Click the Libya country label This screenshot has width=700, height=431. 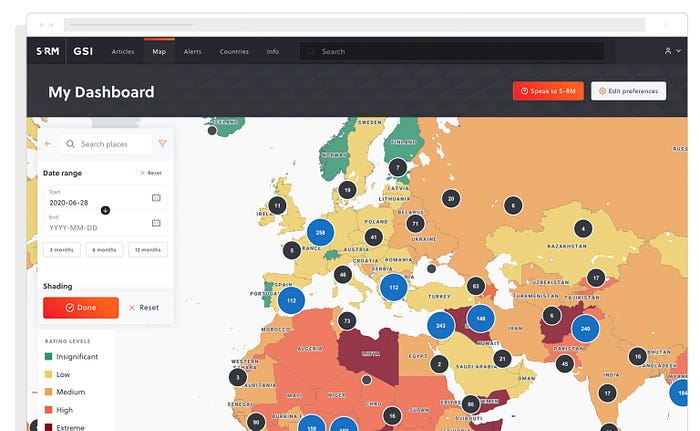click(x=371, y=354)
